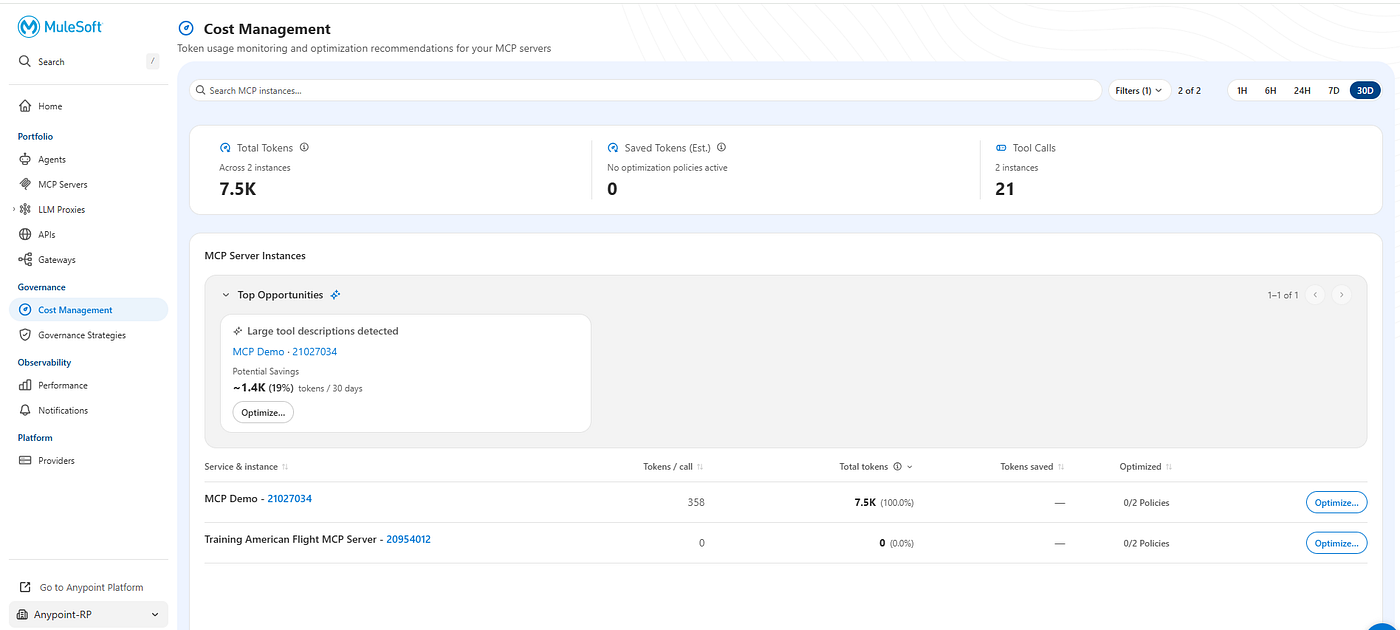The image size is (1400, 630).
Task: Open instance link 21027034 in table
Action: (290, 499)
